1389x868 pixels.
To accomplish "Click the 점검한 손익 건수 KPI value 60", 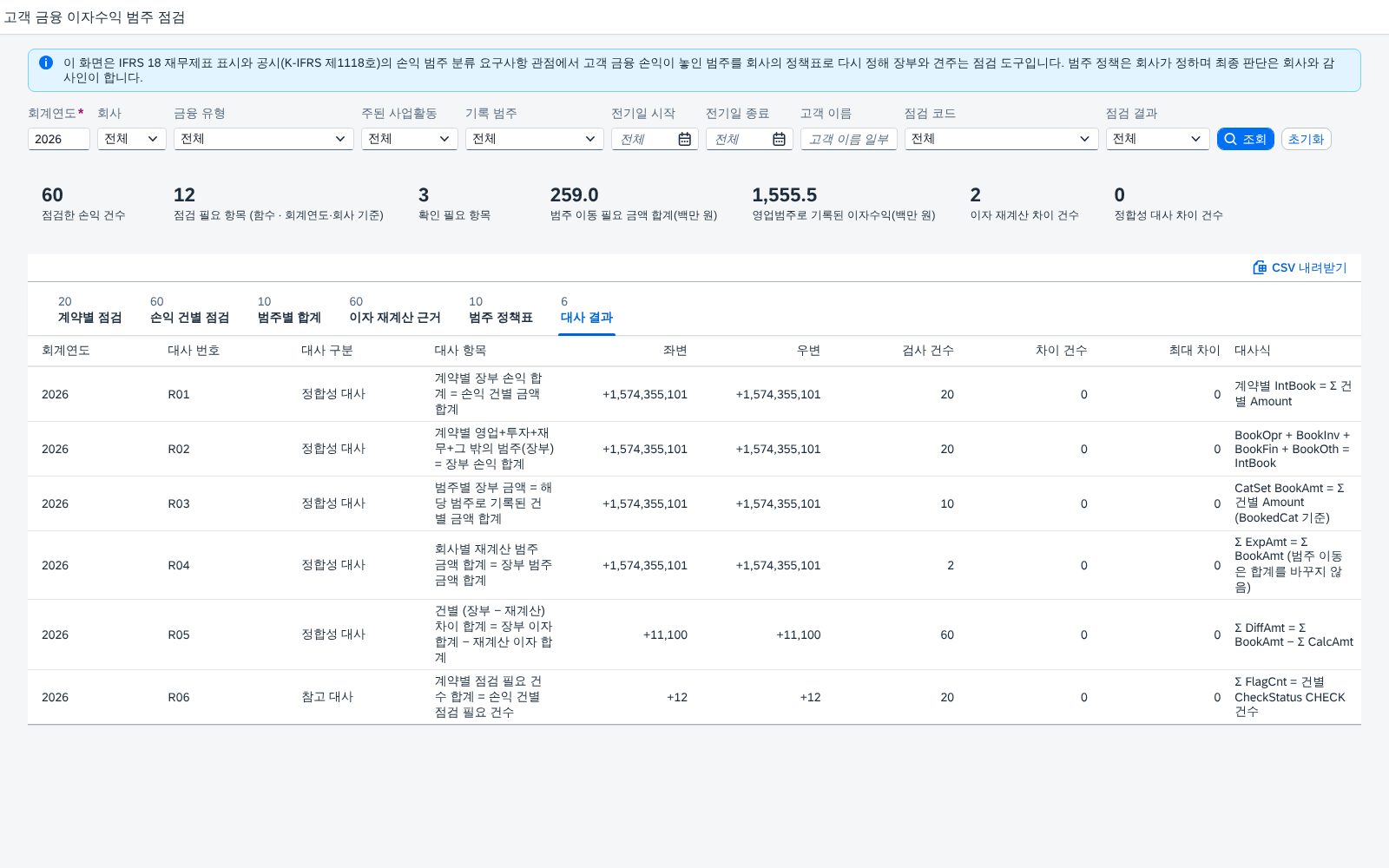I will coord(52,195).
